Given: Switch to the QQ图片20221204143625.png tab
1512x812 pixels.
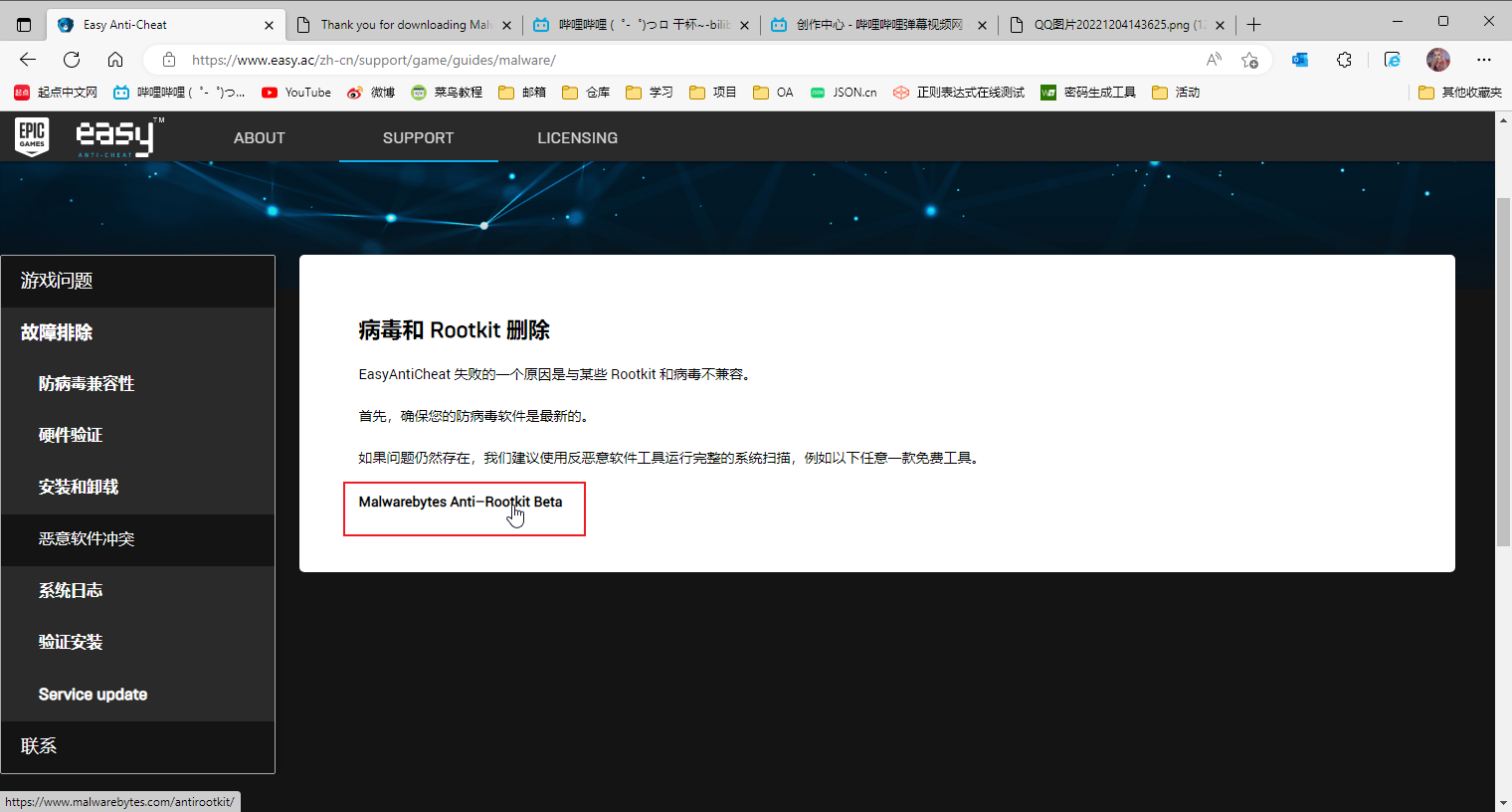Looking at the screenshot, I should pos(1117,25).
